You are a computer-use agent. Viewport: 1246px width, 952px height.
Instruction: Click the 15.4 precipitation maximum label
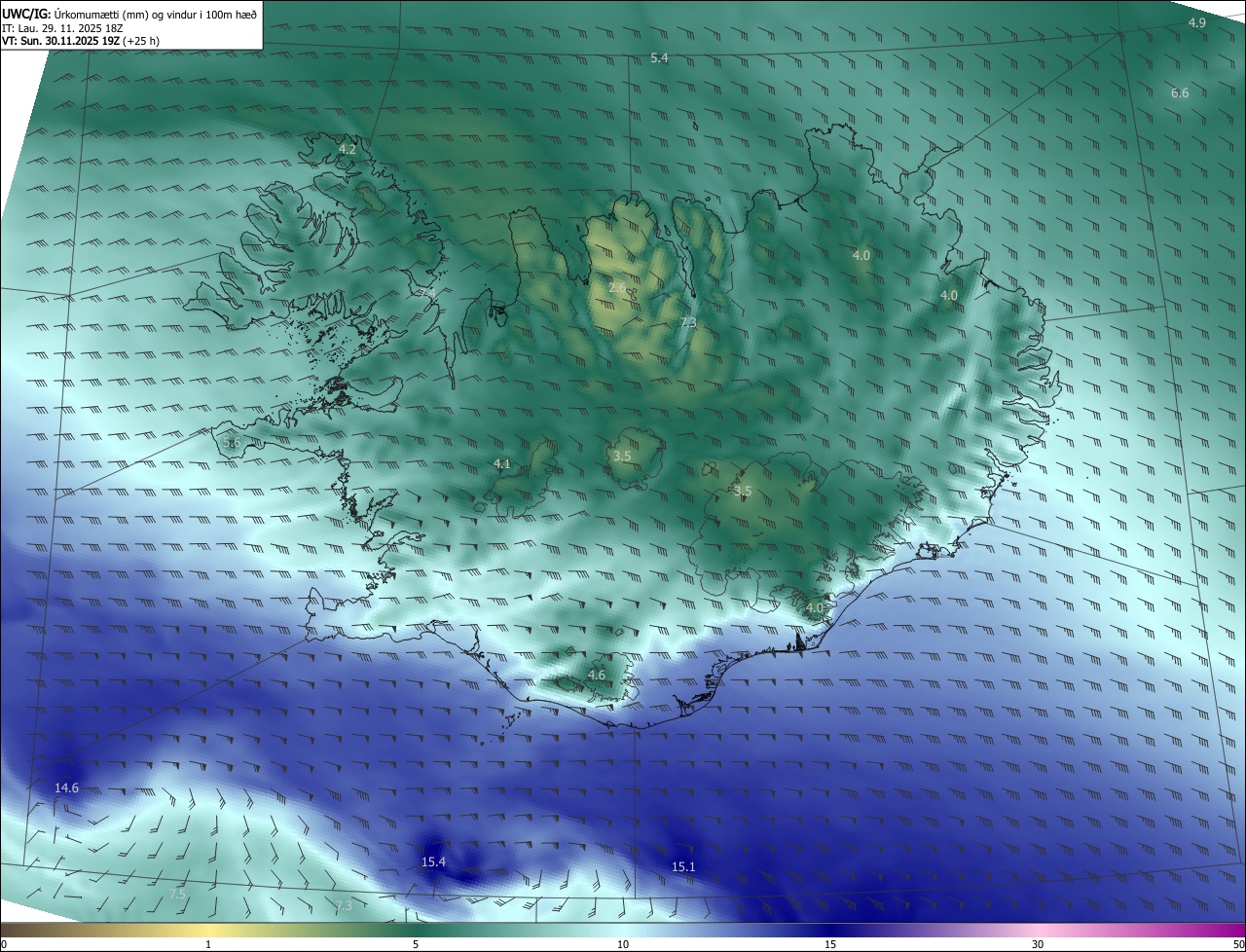coord(433,862)
